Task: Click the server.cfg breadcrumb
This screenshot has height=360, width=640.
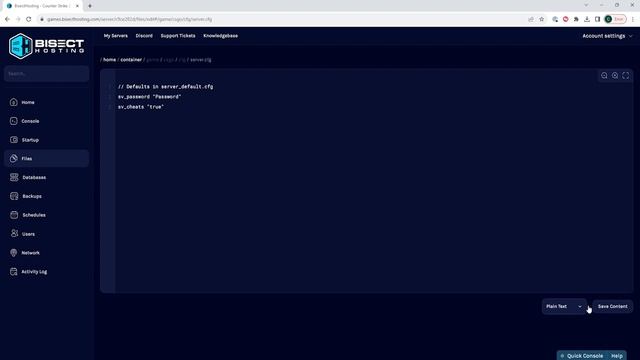Action: [201, 60]
